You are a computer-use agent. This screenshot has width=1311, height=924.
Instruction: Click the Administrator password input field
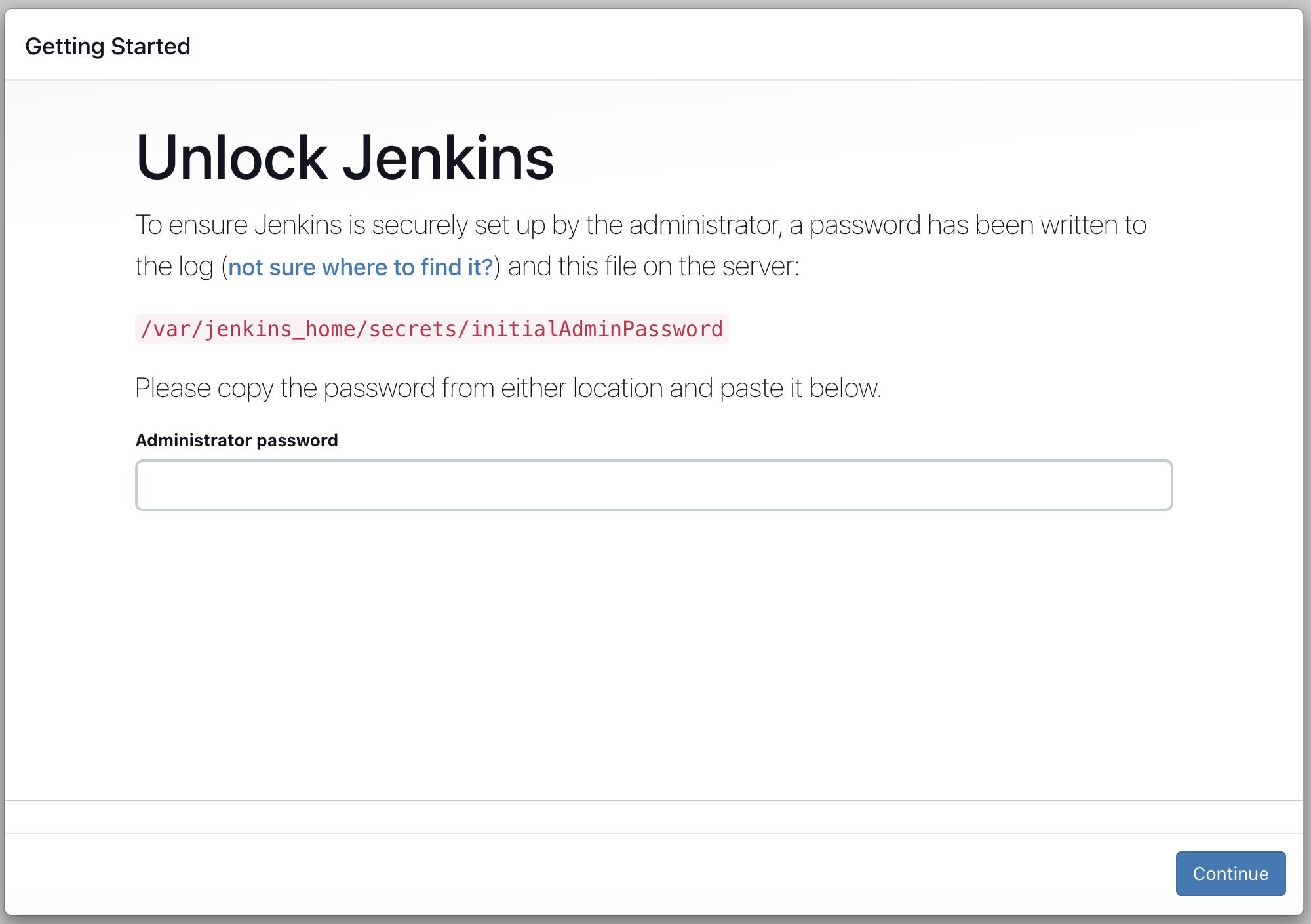654,485
